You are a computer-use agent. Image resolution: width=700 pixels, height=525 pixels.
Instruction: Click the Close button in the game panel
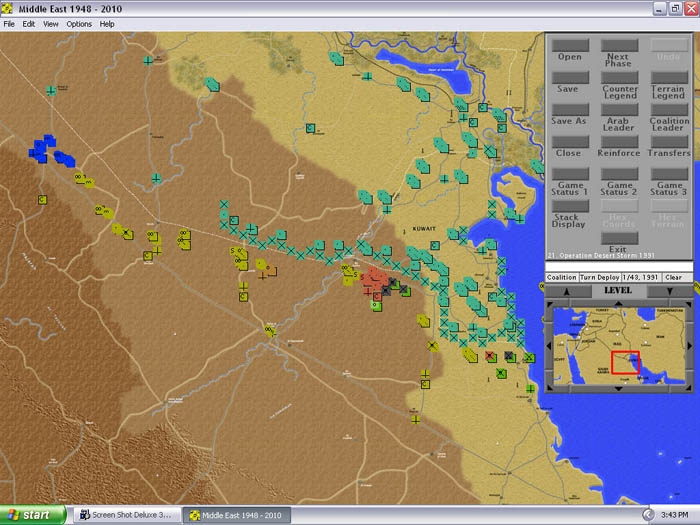[x=570, y=142]
